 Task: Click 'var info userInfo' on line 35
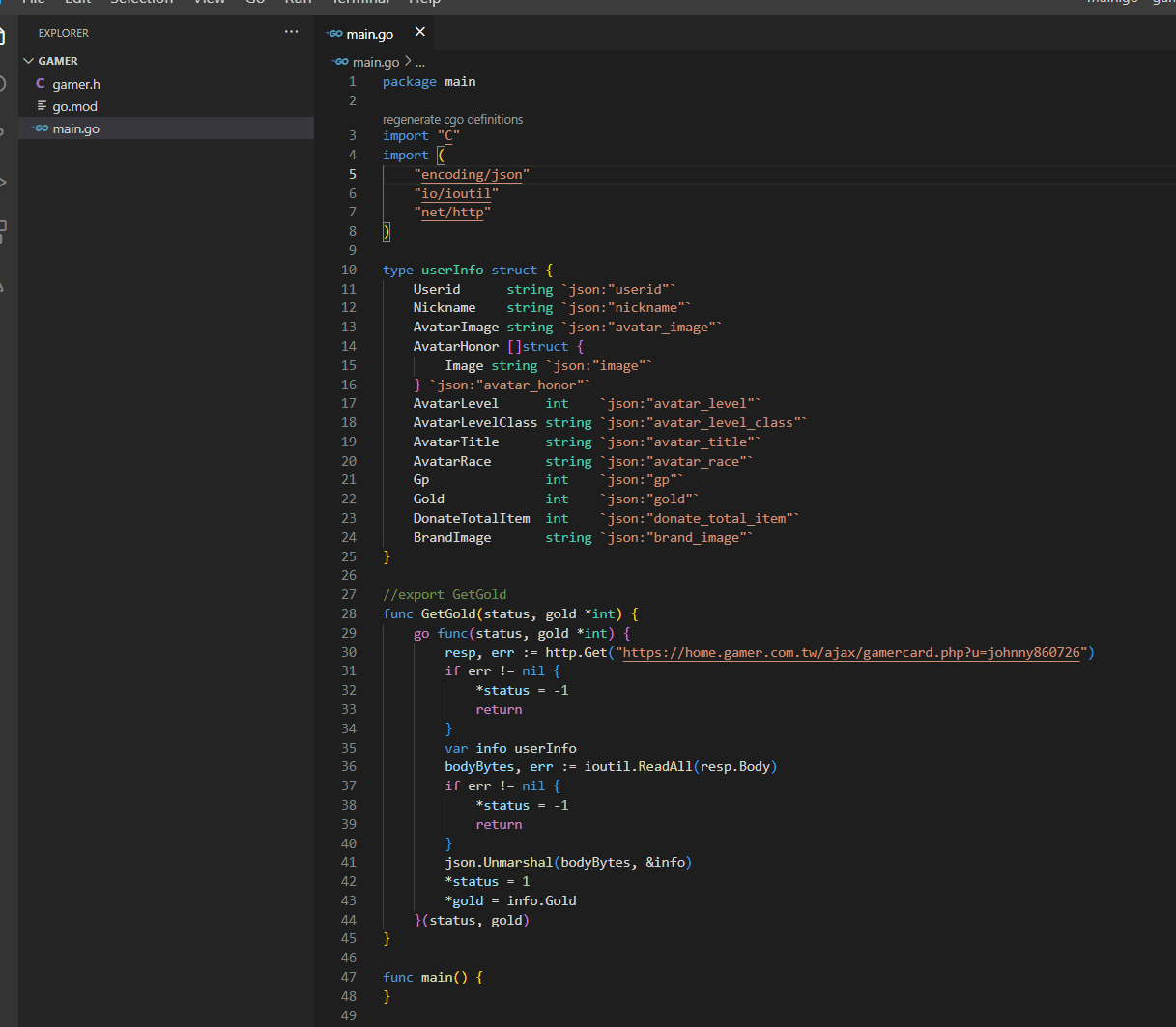510,749
